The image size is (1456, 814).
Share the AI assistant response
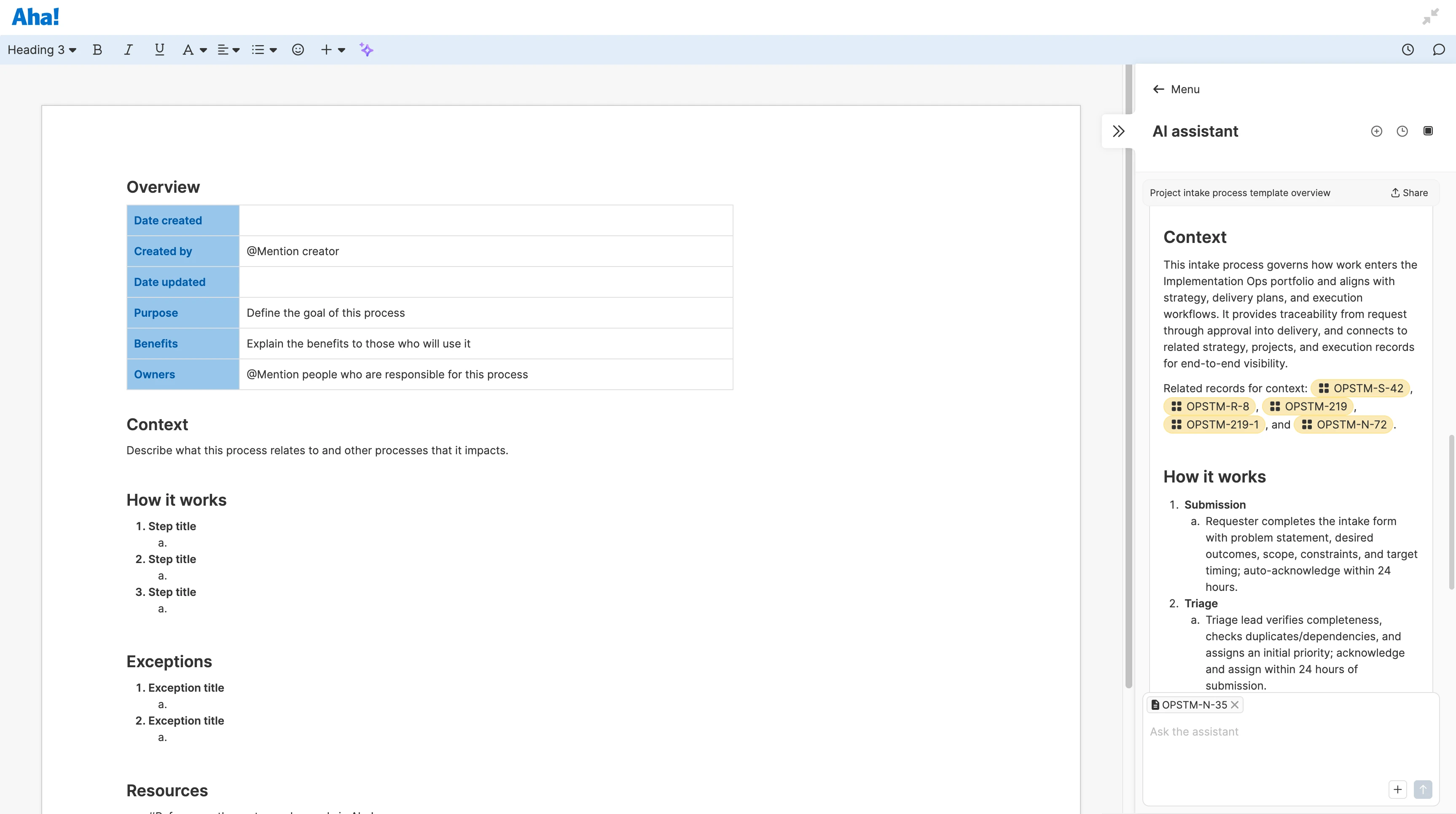tap(1408, 192)
